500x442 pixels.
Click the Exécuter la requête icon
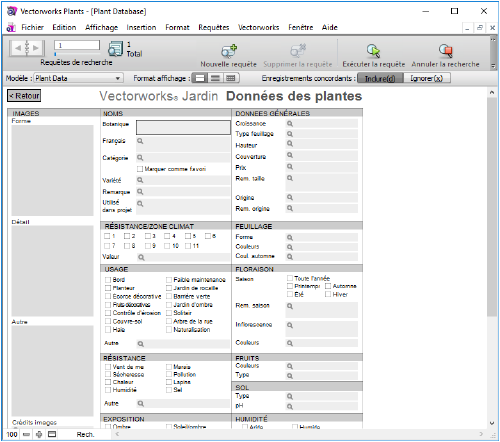[x=373, y=51]
